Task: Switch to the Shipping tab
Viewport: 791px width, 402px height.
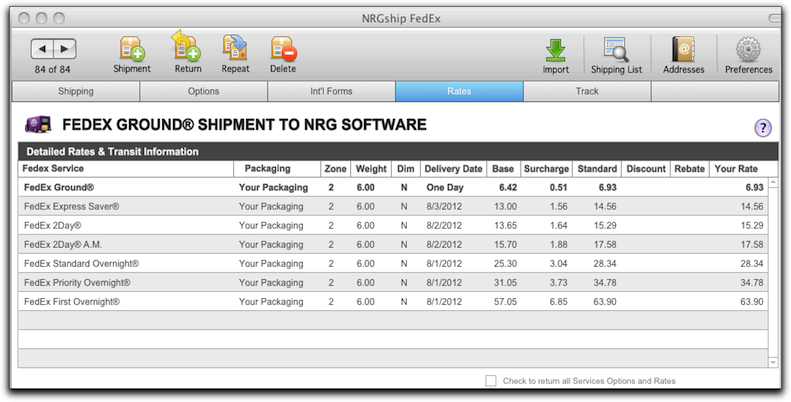Action: [x=76, y=92]
